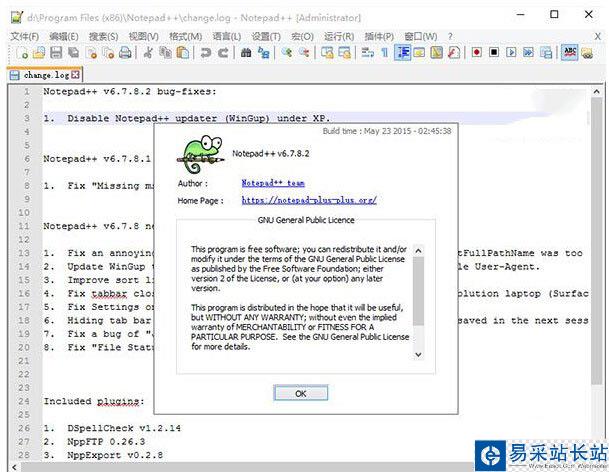Open the 视图(V) menu
Viewport: 609px width, 472px height.
[x=144, y=37]
